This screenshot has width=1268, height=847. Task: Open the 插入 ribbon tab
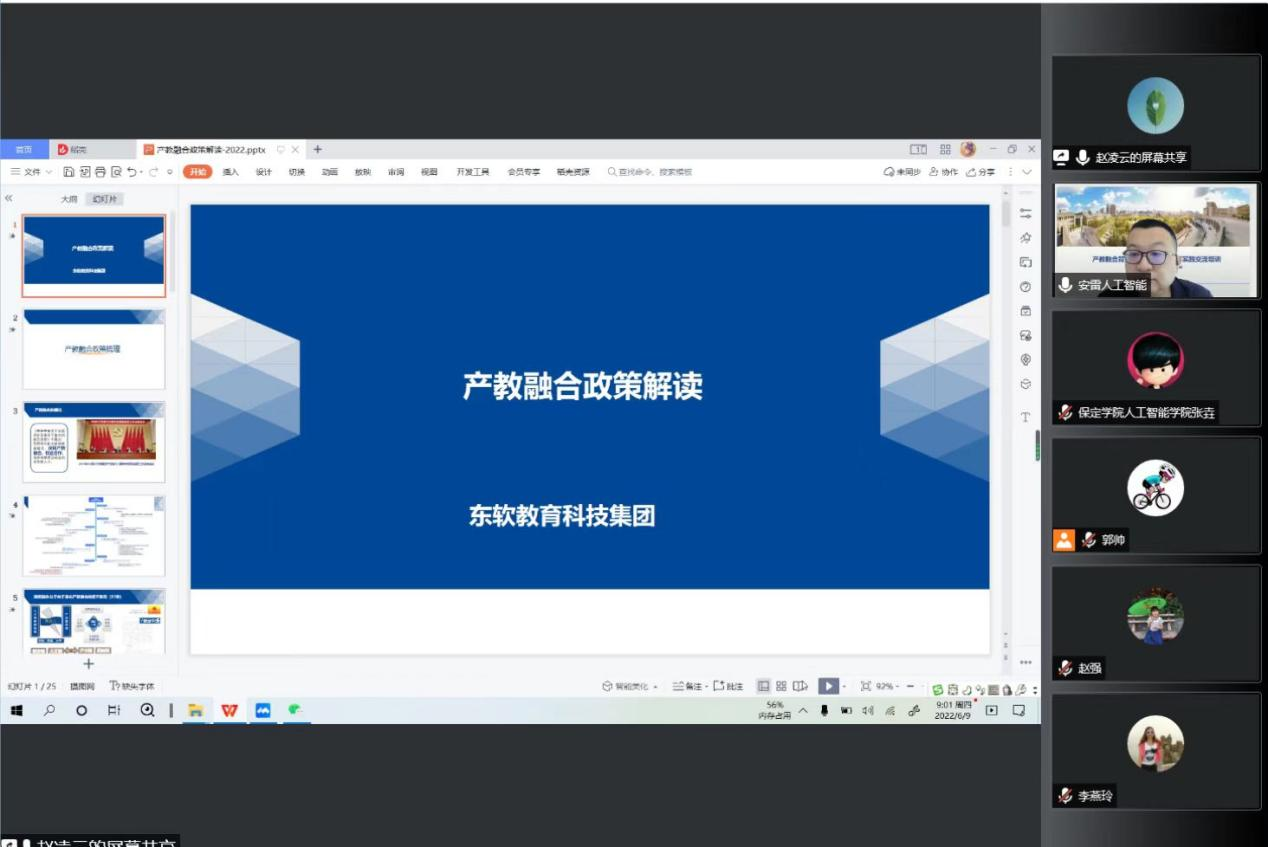[x=230, y=172]
